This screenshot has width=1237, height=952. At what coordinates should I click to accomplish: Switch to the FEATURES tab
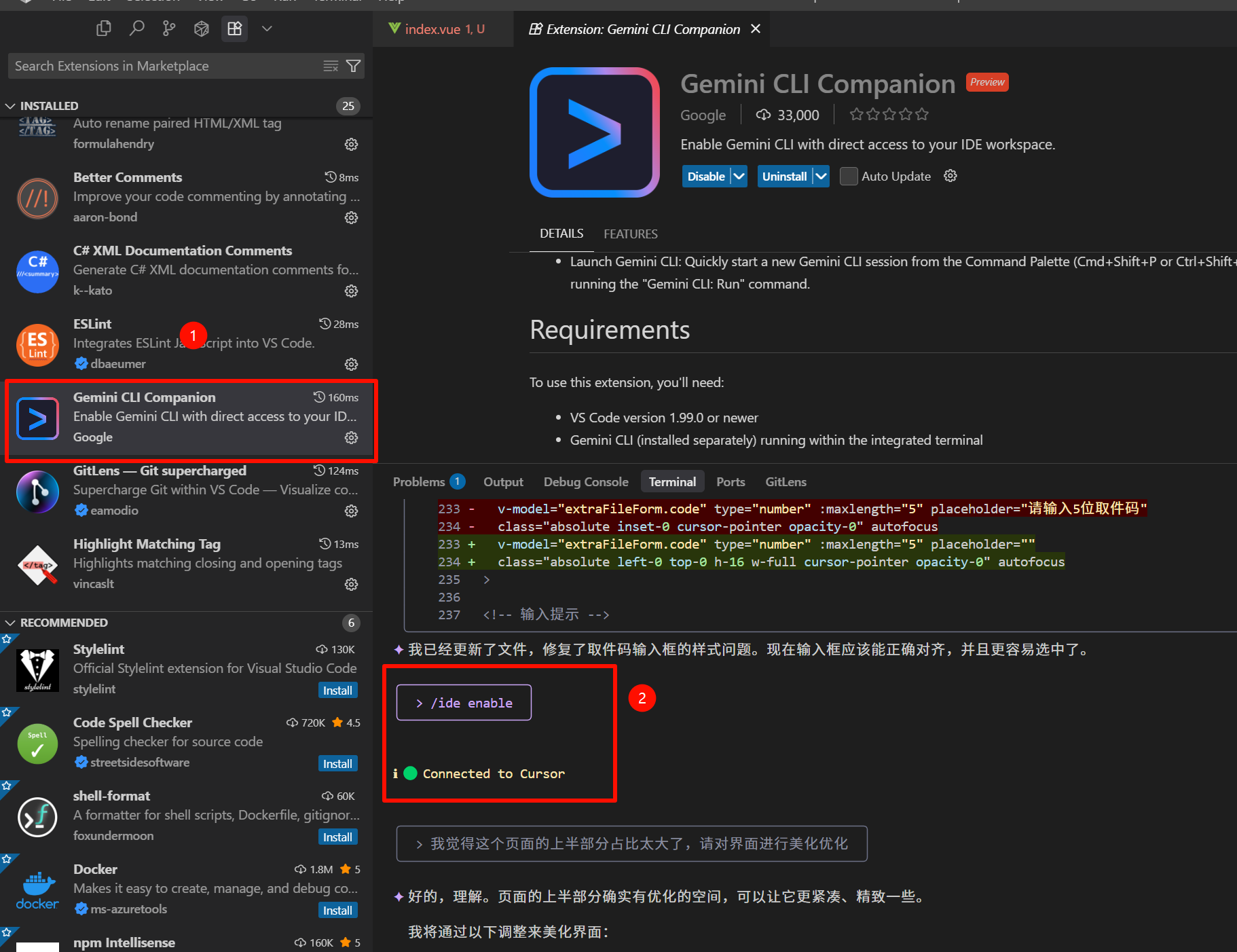[631, 234]
